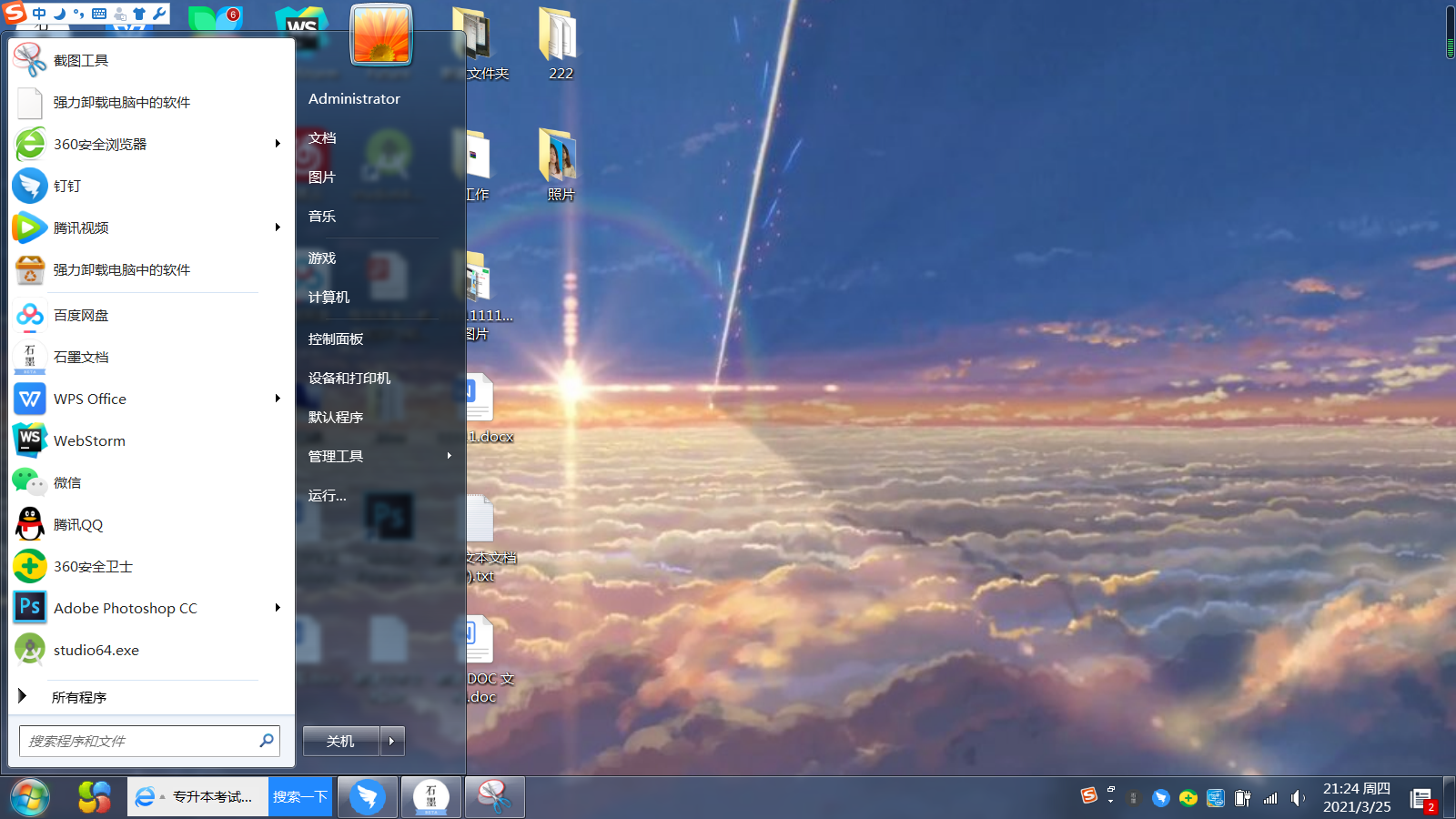Open Shimo 石墨 from the taskbar
The image size is (1456, 819).
tap(430, 797)
